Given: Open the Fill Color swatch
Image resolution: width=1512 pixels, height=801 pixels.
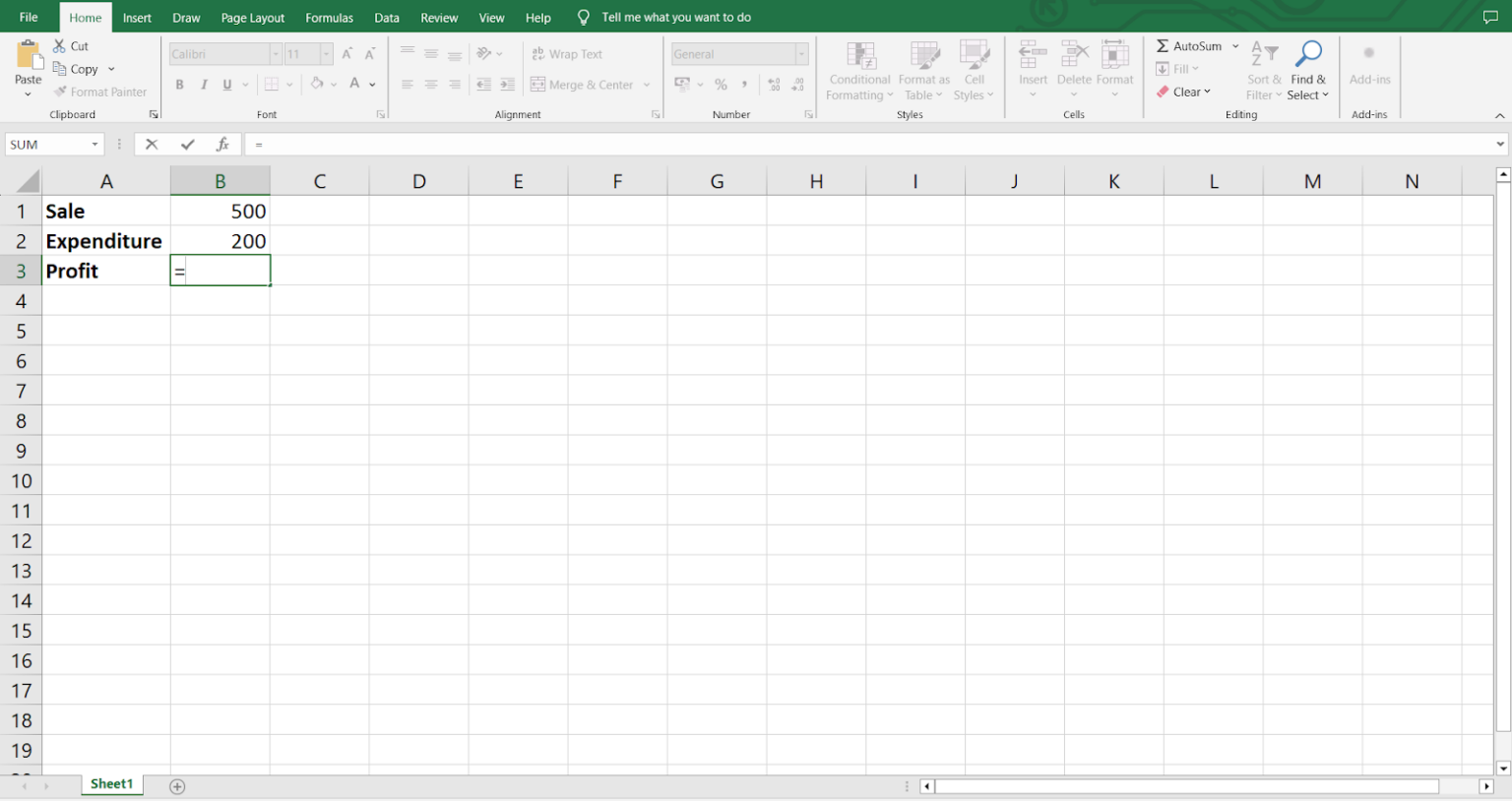Looking at the screenshot, I should click(317, 85).
